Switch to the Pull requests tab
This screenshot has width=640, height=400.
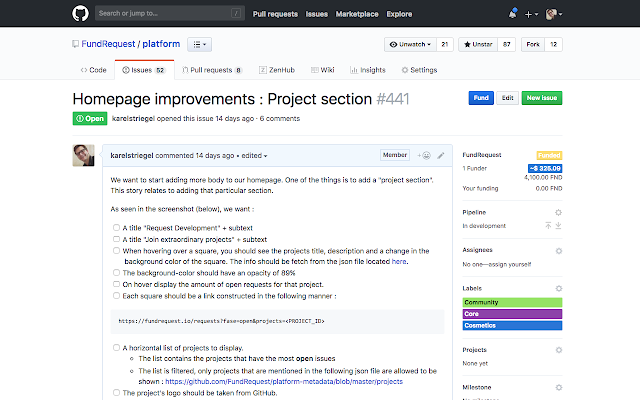(x=212, y=70)
